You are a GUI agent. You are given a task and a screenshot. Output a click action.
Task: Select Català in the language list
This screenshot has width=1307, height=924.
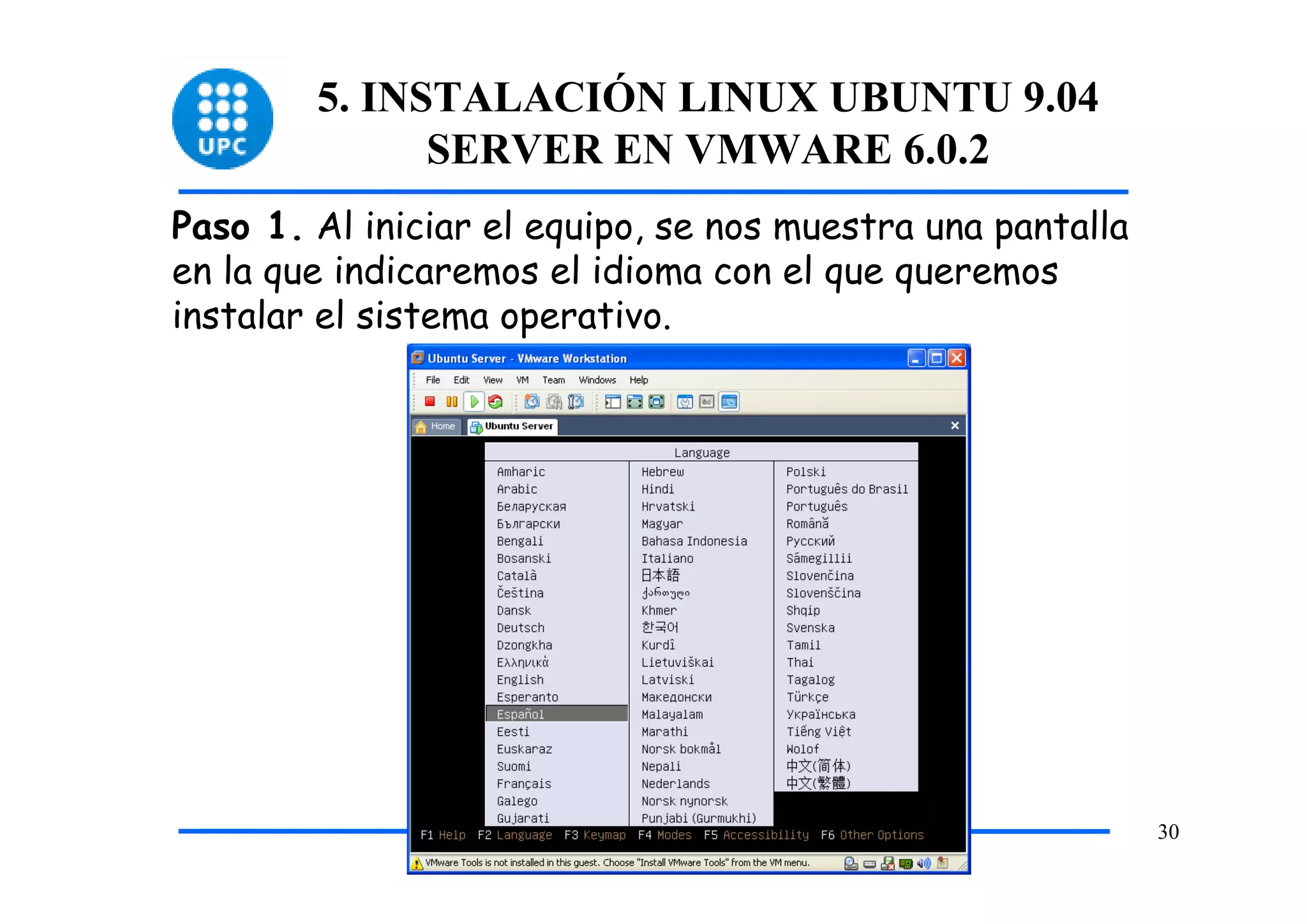(x=516, y=576)
